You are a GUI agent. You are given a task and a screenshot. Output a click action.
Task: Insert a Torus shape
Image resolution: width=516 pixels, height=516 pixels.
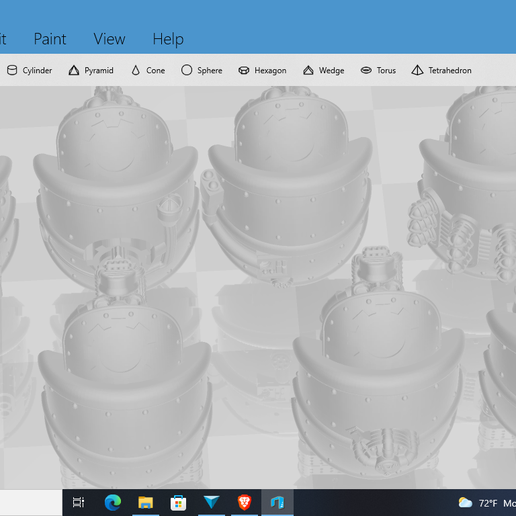378,70
